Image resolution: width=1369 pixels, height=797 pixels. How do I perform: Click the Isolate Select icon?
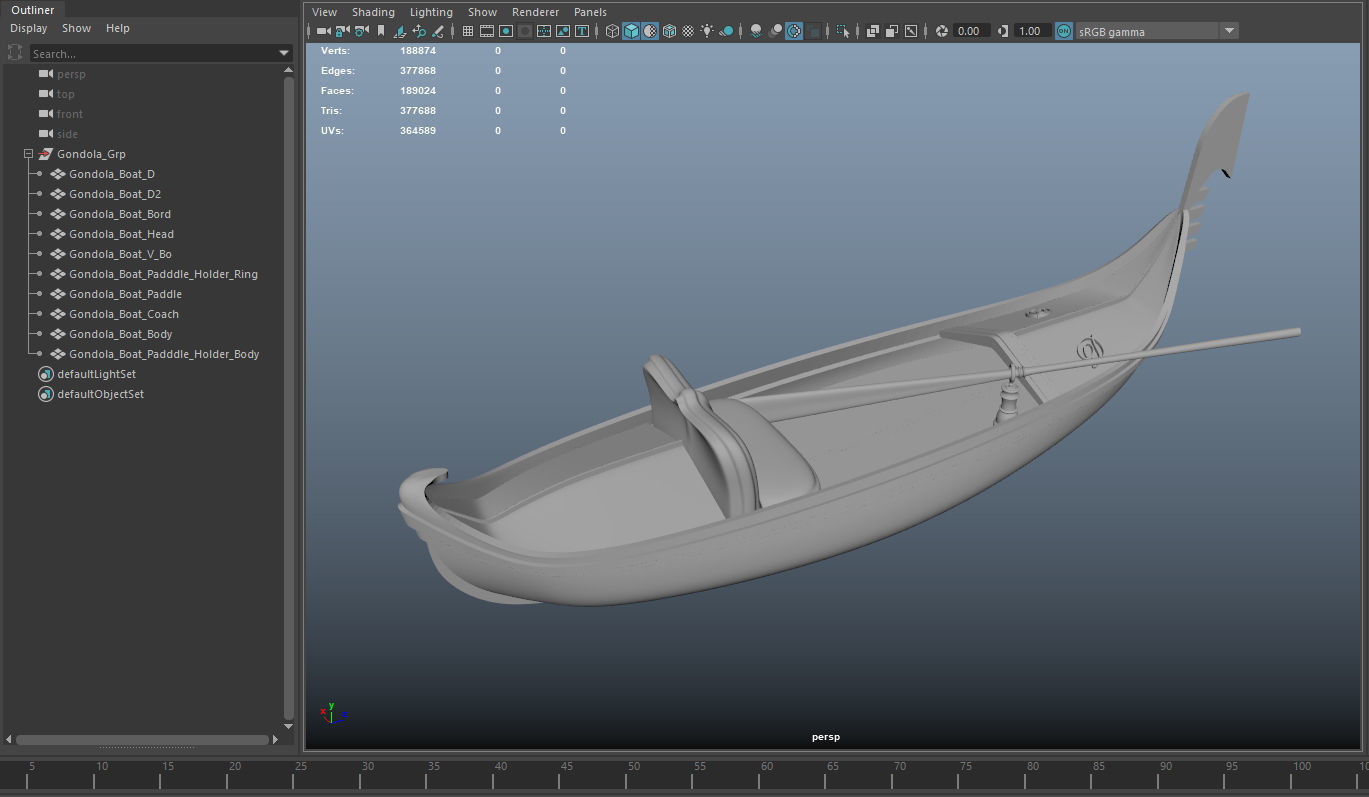843,31
